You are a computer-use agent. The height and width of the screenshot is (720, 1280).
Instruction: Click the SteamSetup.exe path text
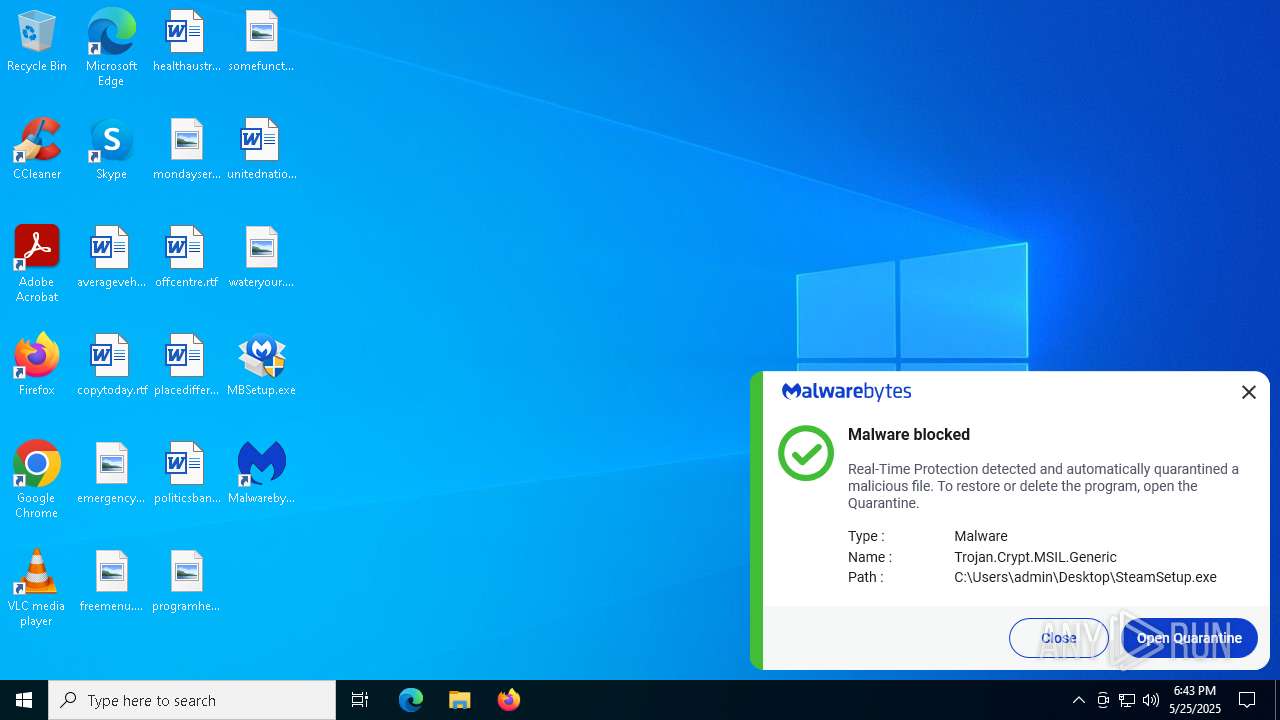(x=1085, y=577)
